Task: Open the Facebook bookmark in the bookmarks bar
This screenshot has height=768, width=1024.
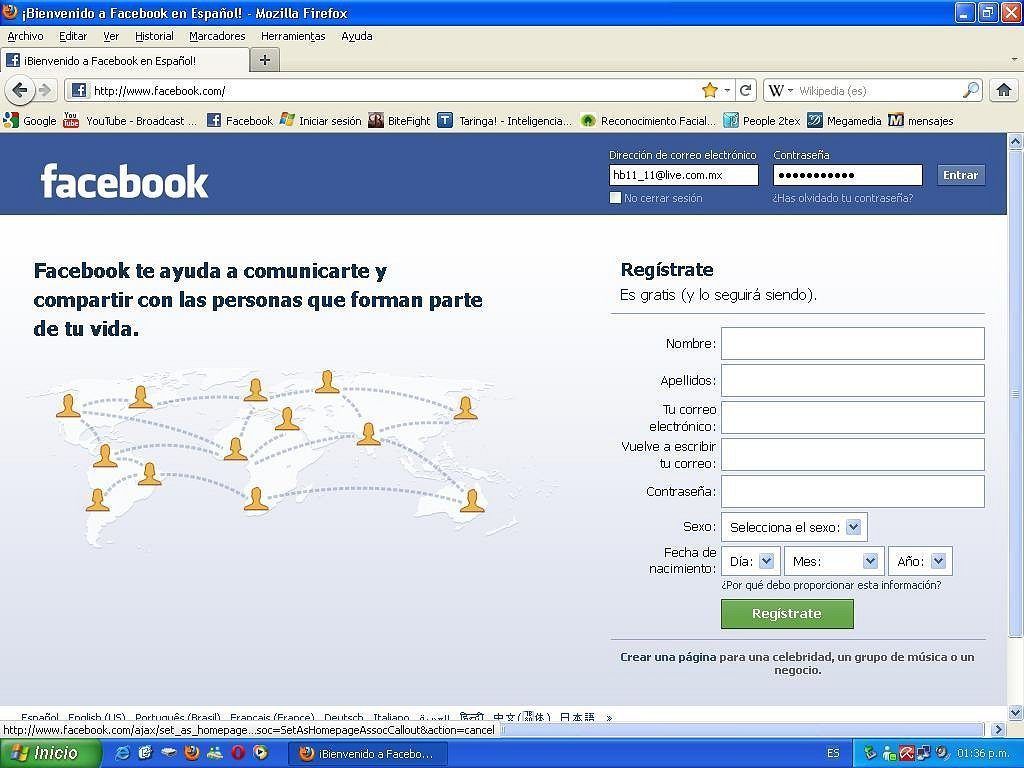Action: 240,120
